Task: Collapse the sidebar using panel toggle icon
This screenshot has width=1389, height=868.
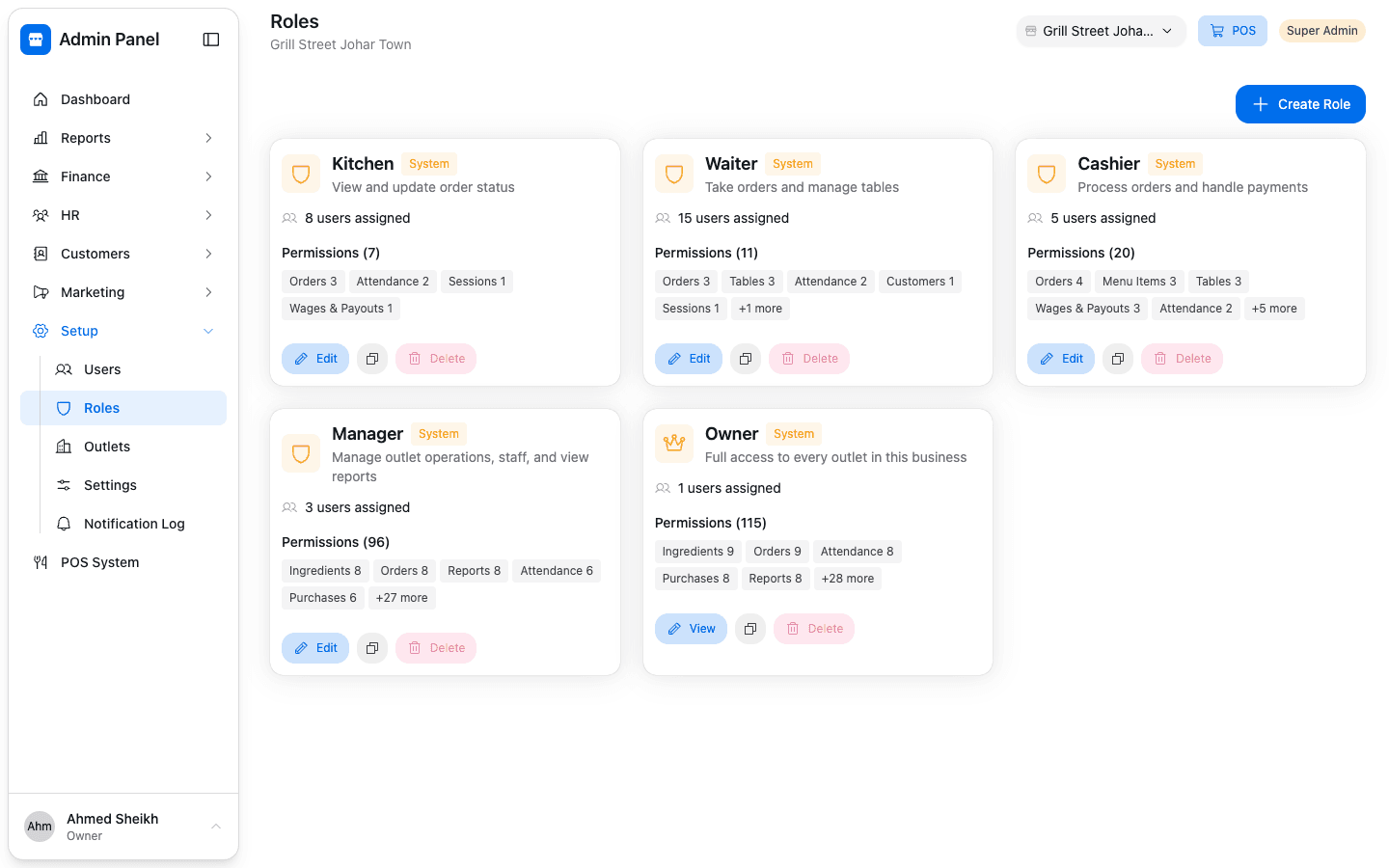Action: coord(211,40)
